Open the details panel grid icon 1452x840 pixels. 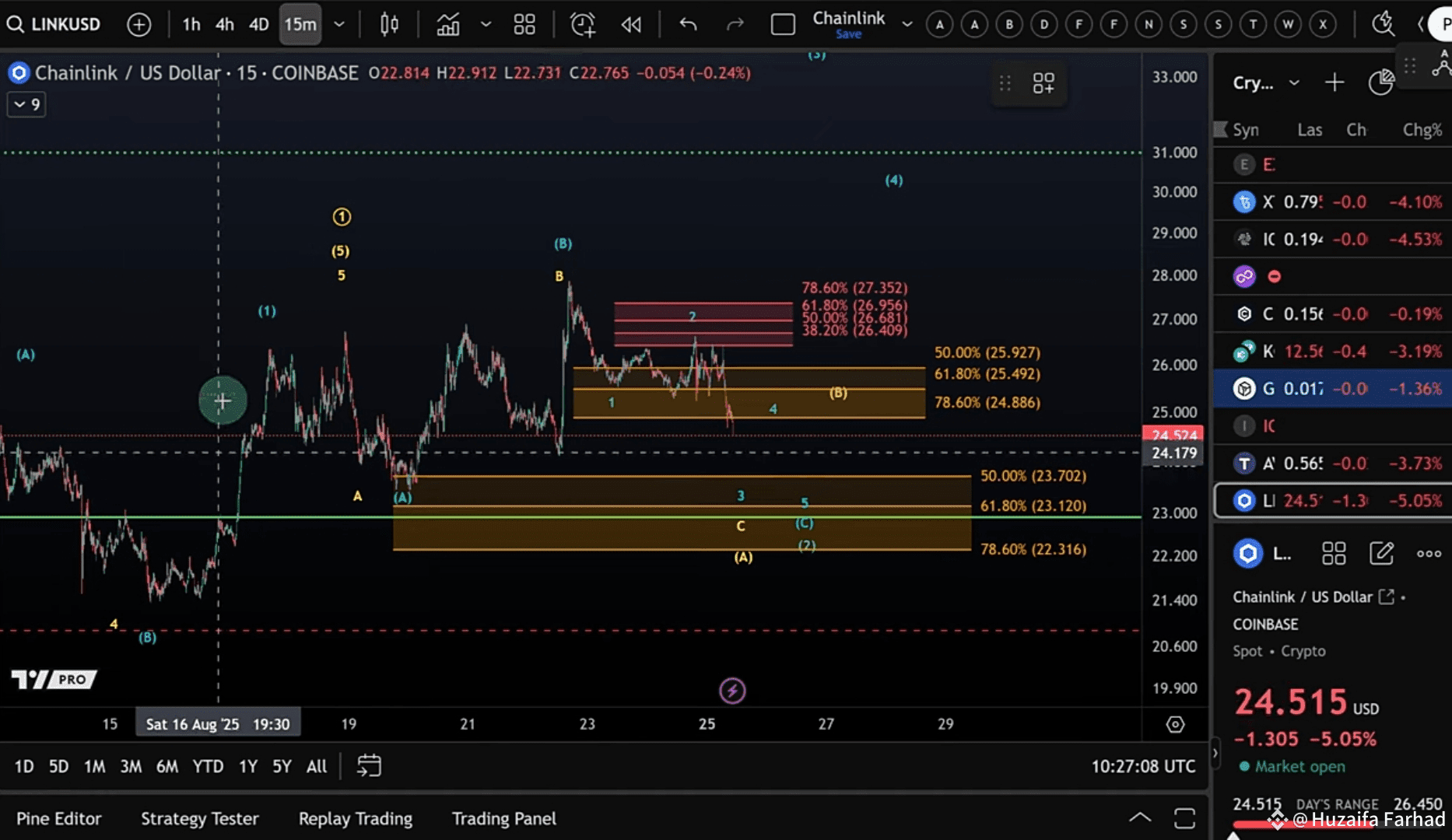pyautogui.click(x=1334, y=554)
